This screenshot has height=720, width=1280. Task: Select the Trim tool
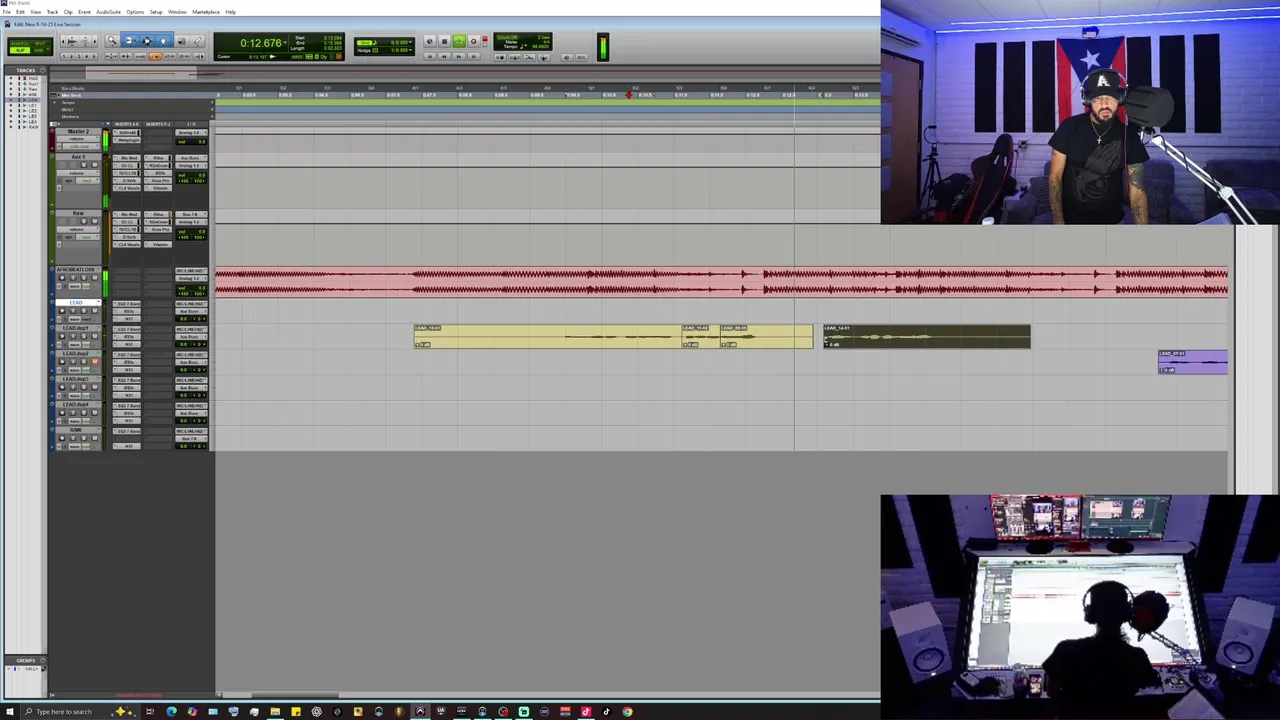(130, 41)
